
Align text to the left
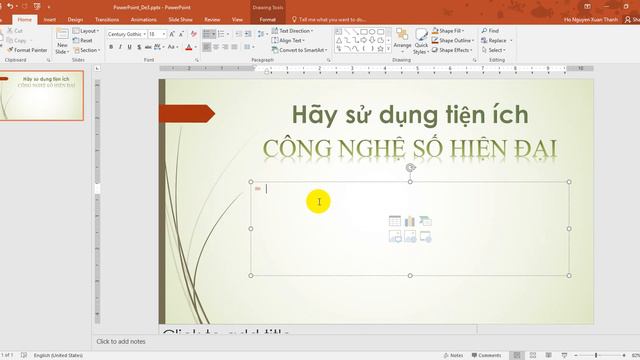point(207,47)
